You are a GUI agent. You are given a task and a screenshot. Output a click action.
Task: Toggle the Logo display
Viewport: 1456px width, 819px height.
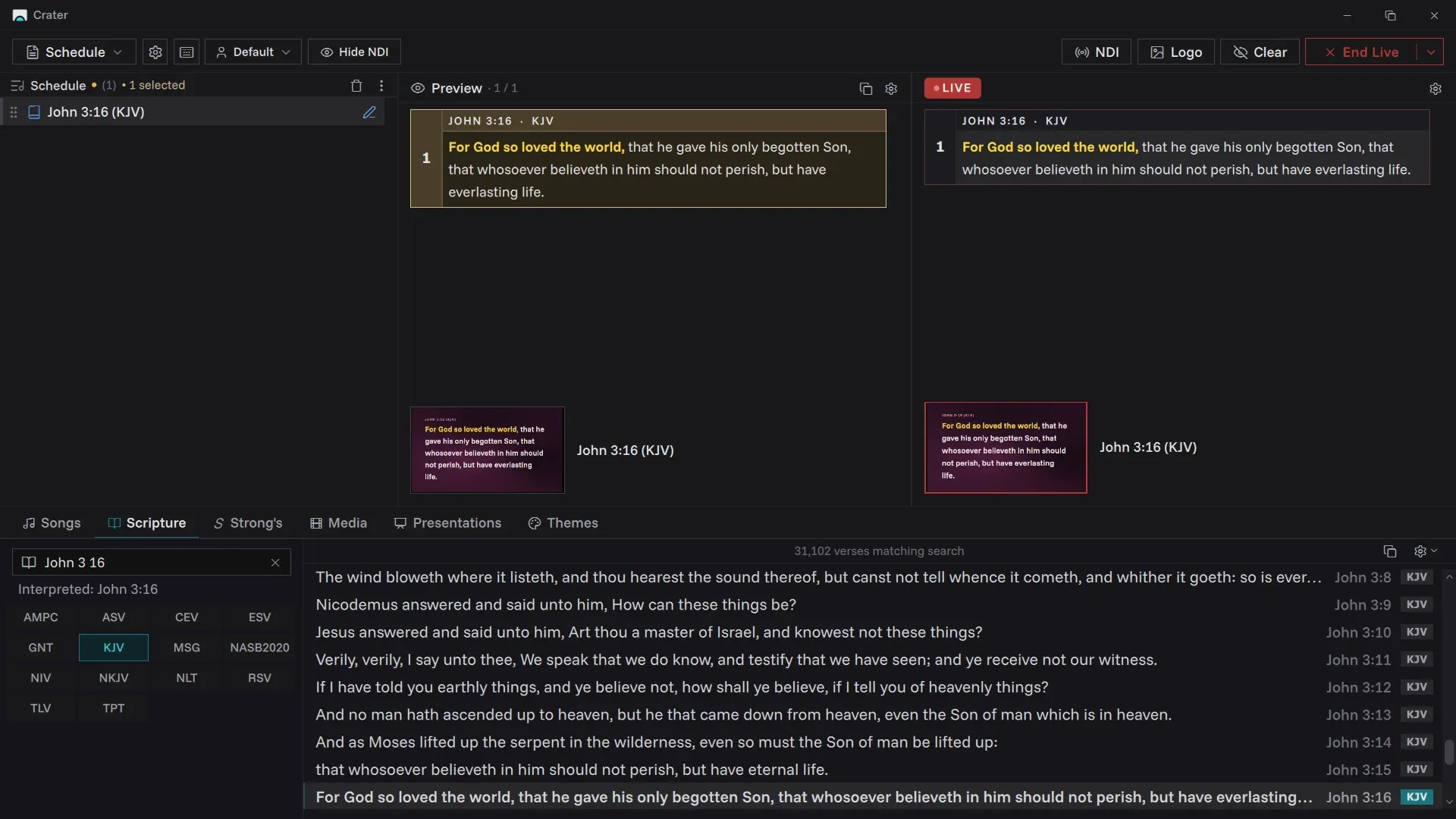(1176, 52)
